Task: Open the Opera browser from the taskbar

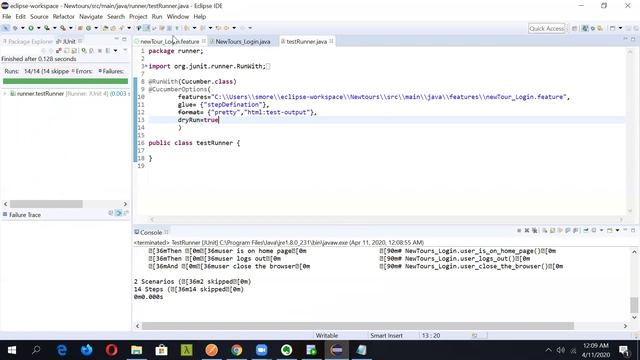Action: pyautogui.click(x=111, y=350)
